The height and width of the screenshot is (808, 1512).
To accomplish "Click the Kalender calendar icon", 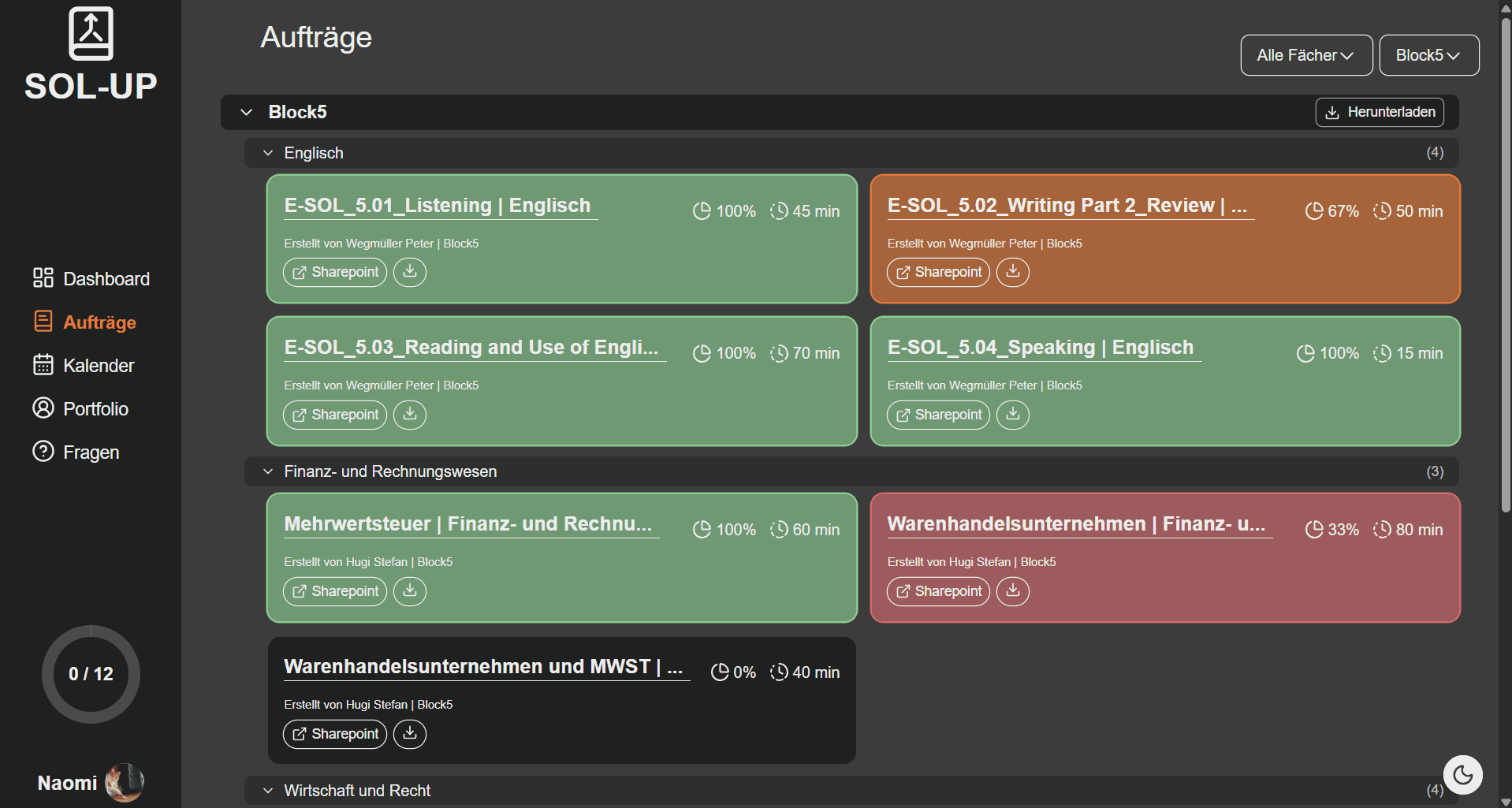I will (43, 364).
